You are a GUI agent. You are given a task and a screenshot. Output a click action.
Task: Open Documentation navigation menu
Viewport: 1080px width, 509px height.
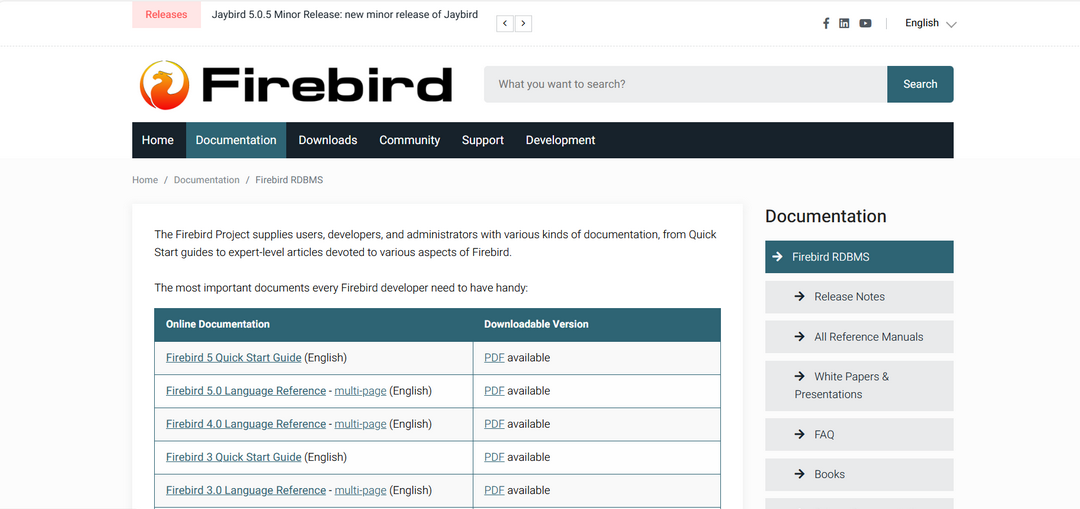pyautogui.click(x=236, y=140)
